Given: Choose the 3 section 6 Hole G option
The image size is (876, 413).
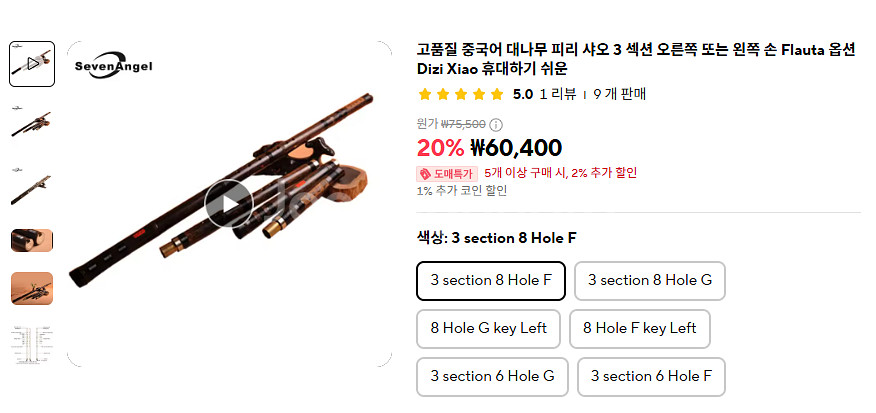Looking at the screenshot, I should pyautogui.click(x=492, y=376).
